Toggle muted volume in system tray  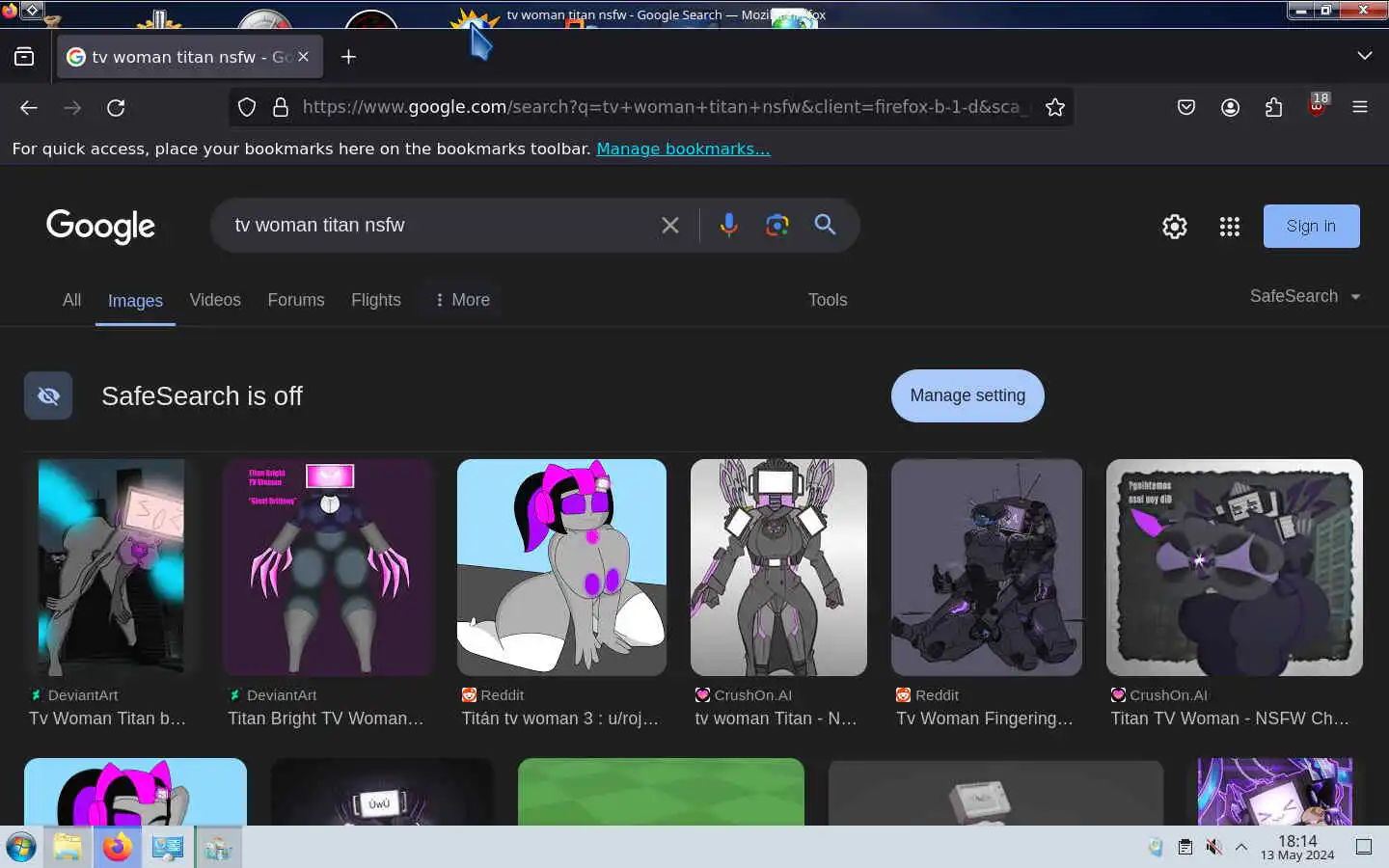[1213, 847]
